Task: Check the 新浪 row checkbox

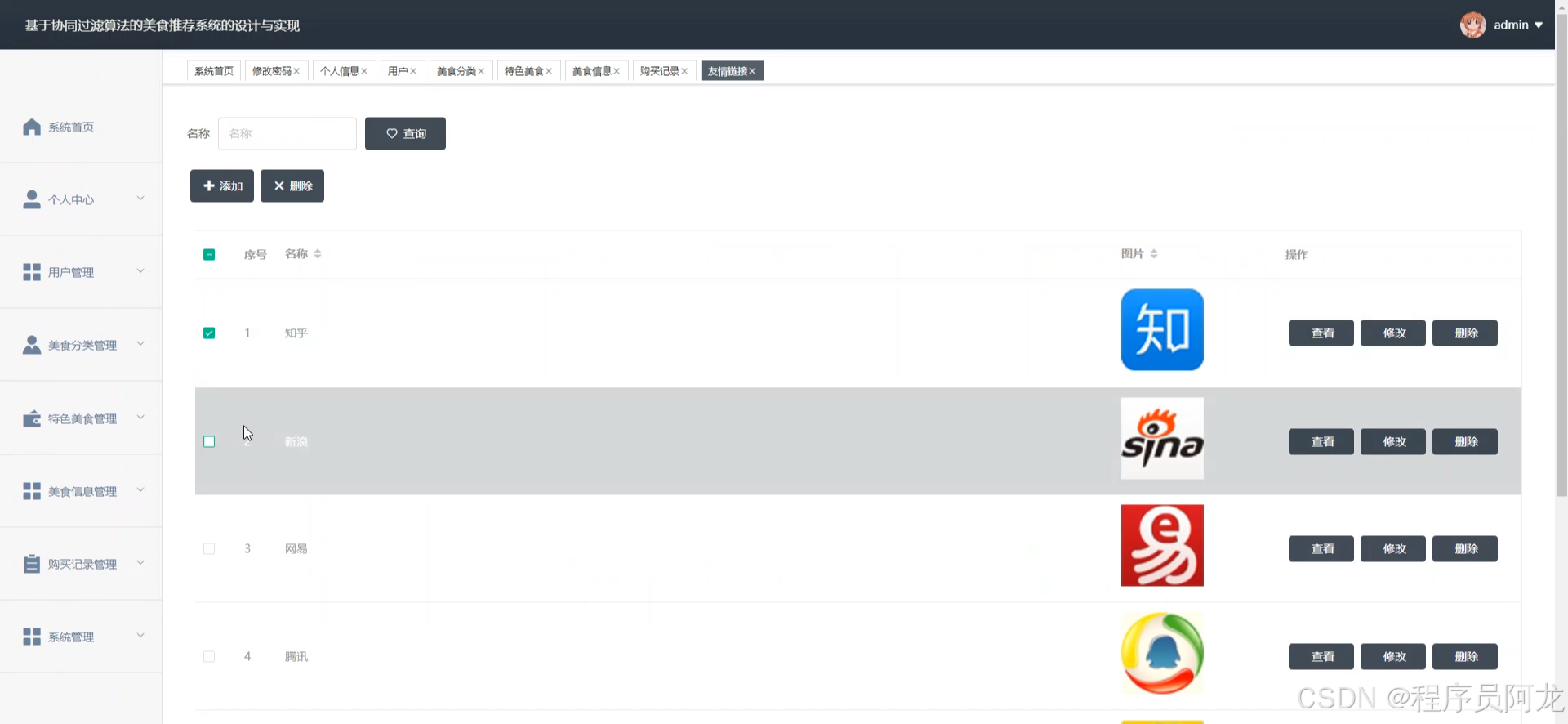Action: (209, 441)
